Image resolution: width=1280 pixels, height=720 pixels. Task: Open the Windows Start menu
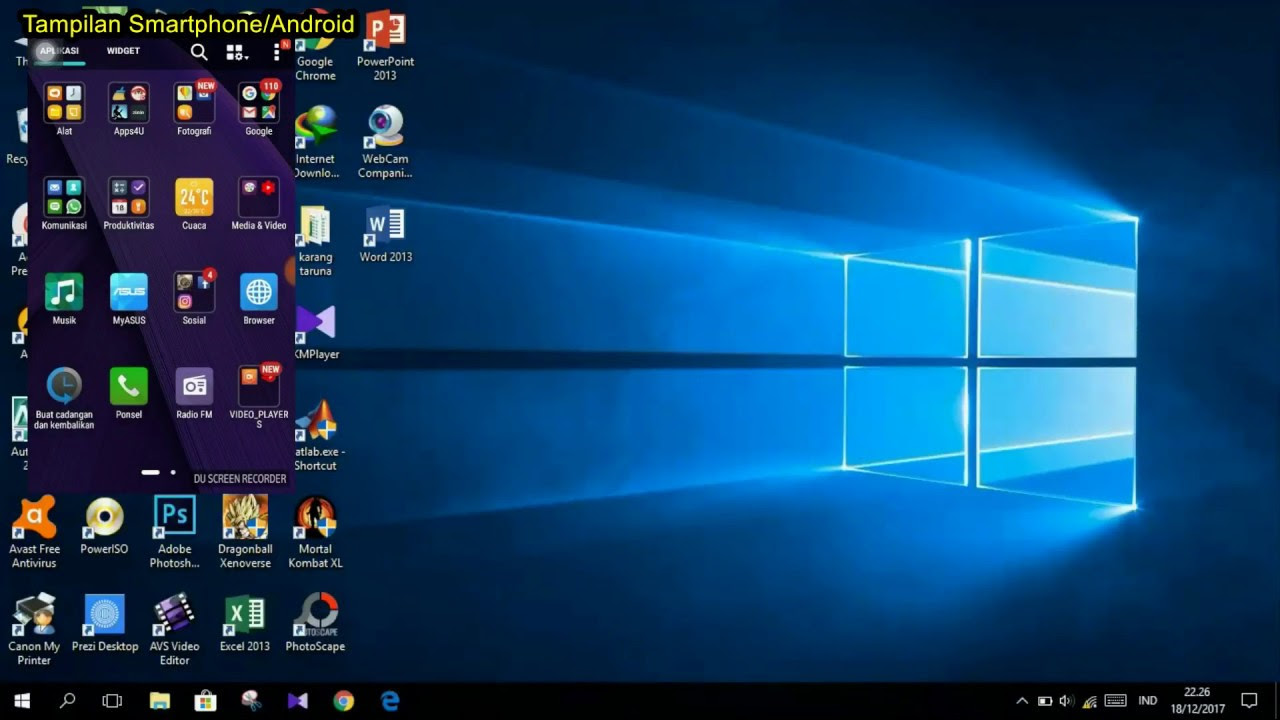tap(22, 701)
